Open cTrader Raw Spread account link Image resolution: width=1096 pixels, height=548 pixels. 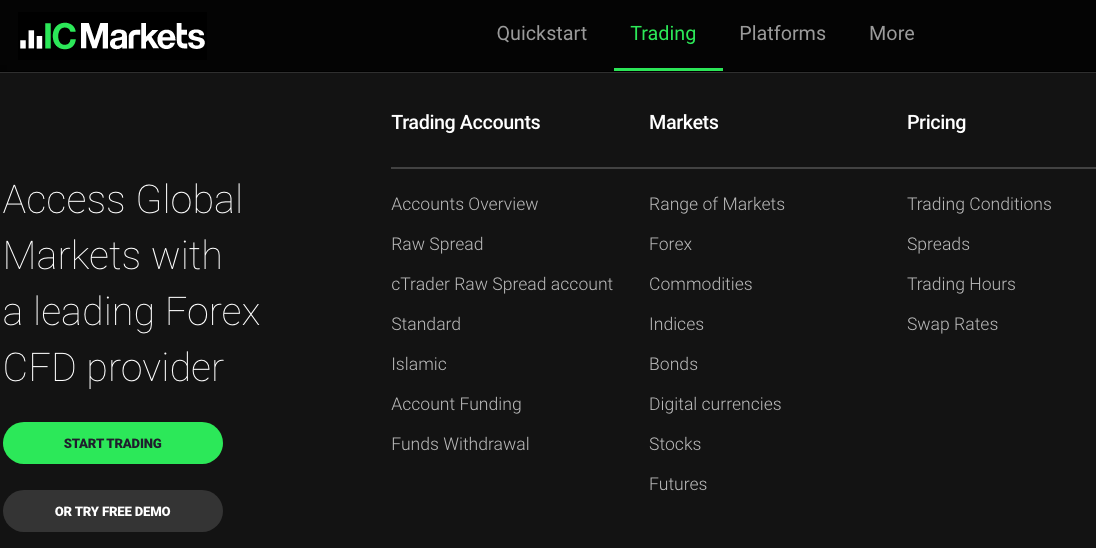(502, 284)
